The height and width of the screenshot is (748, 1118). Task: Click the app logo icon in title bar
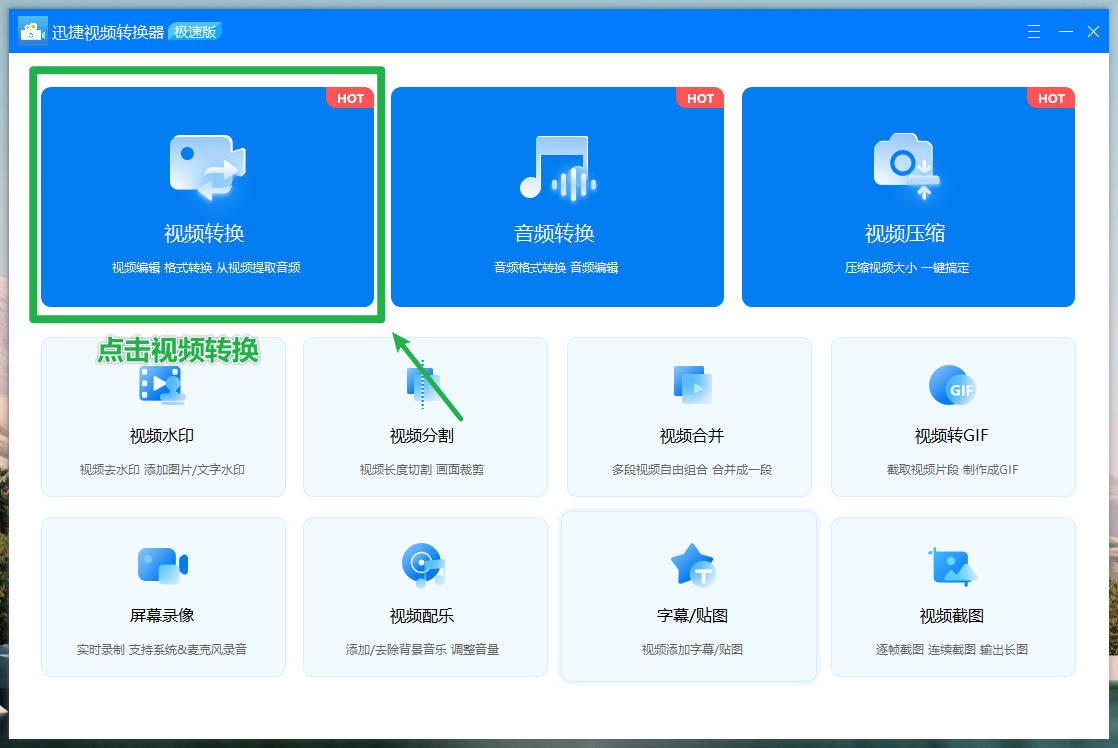(x=31, y=31)
